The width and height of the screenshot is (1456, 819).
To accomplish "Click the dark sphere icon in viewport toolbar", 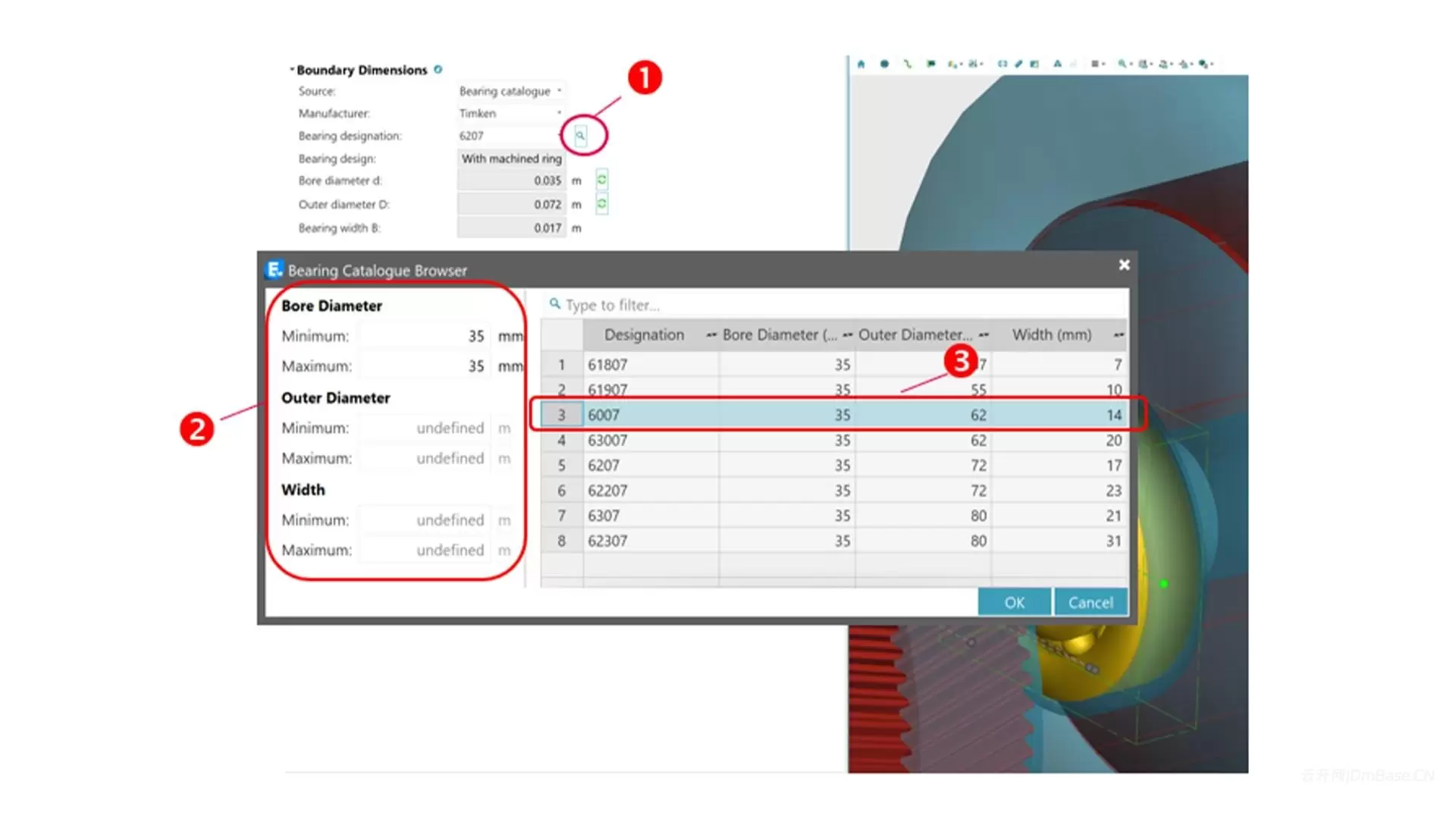I will click(x=884, y=64).
